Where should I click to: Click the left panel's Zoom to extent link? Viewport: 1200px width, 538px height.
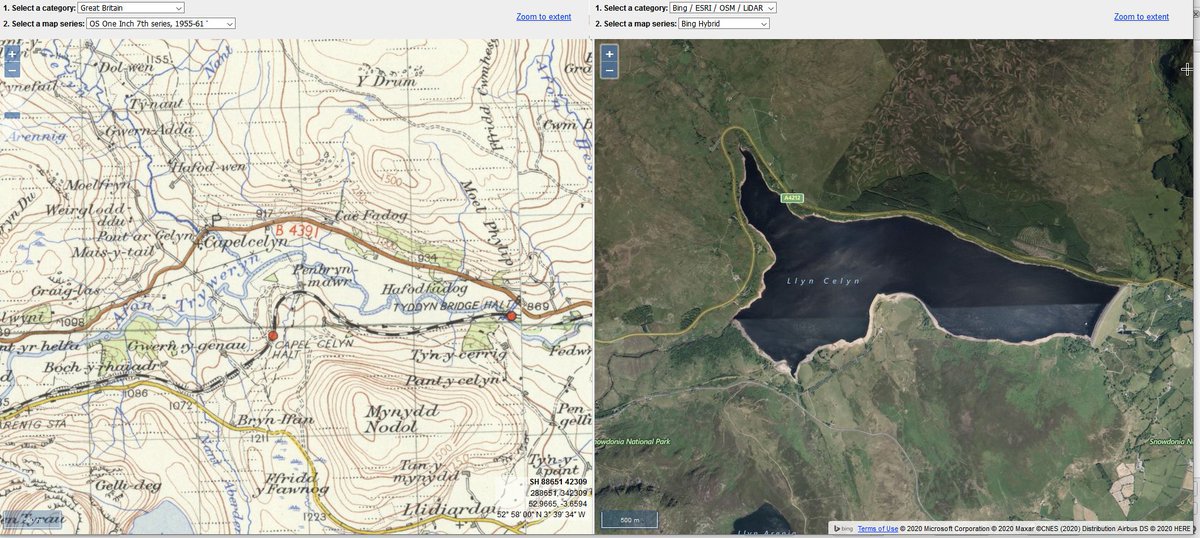pyautogui.click(x=544, y=17)
